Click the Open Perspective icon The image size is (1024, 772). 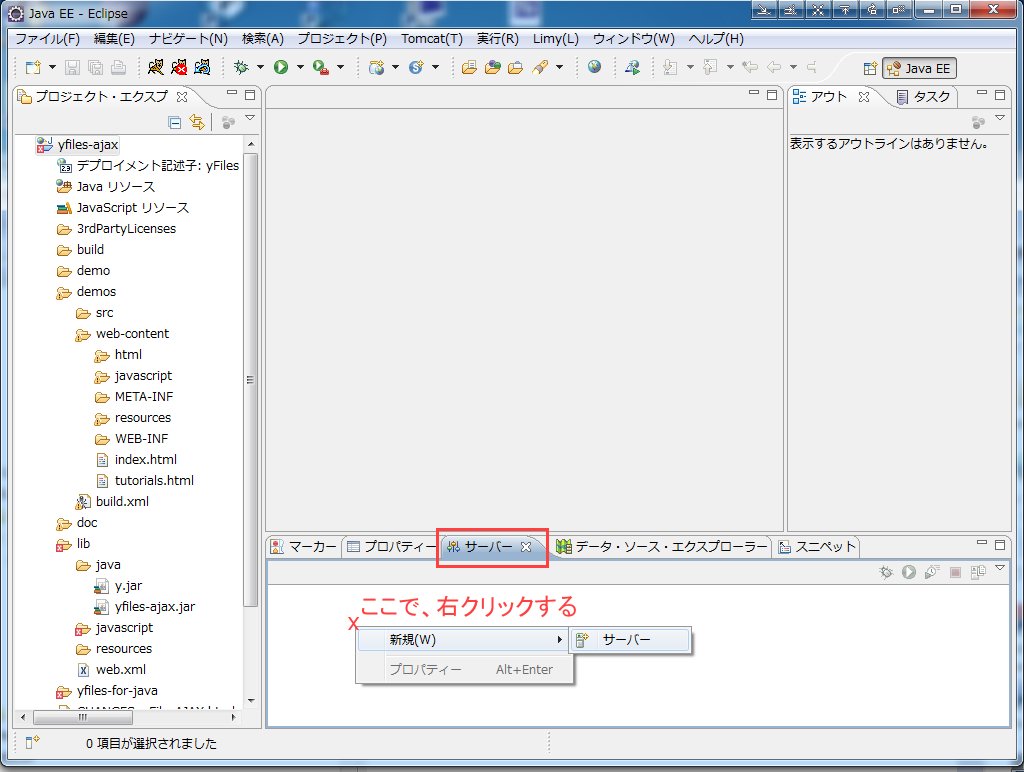pos(870,68)
